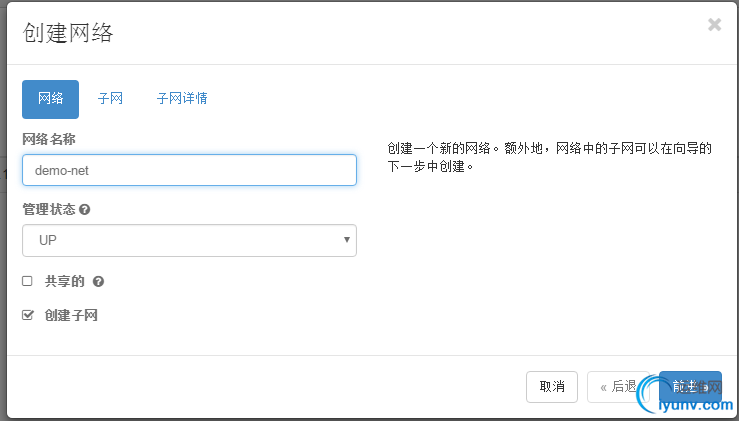Proceed with the 前进 » button
Screen dimensions: 739x421
point(690,387)
